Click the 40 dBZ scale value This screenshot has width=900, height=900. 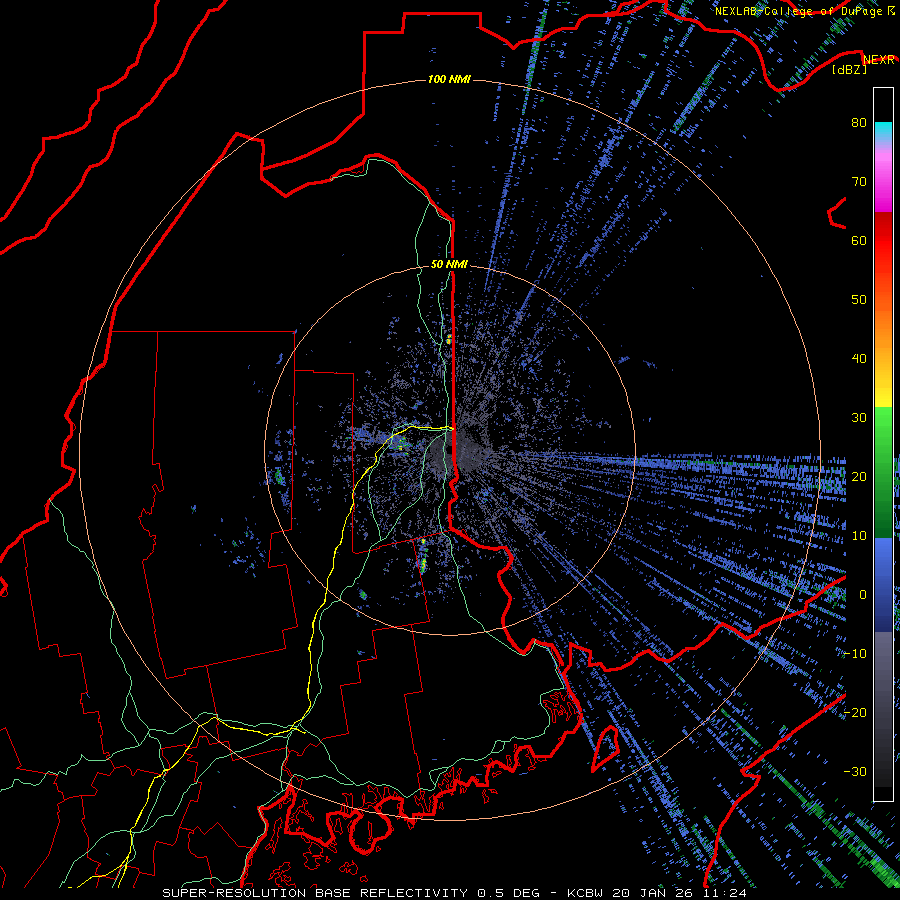859,359
